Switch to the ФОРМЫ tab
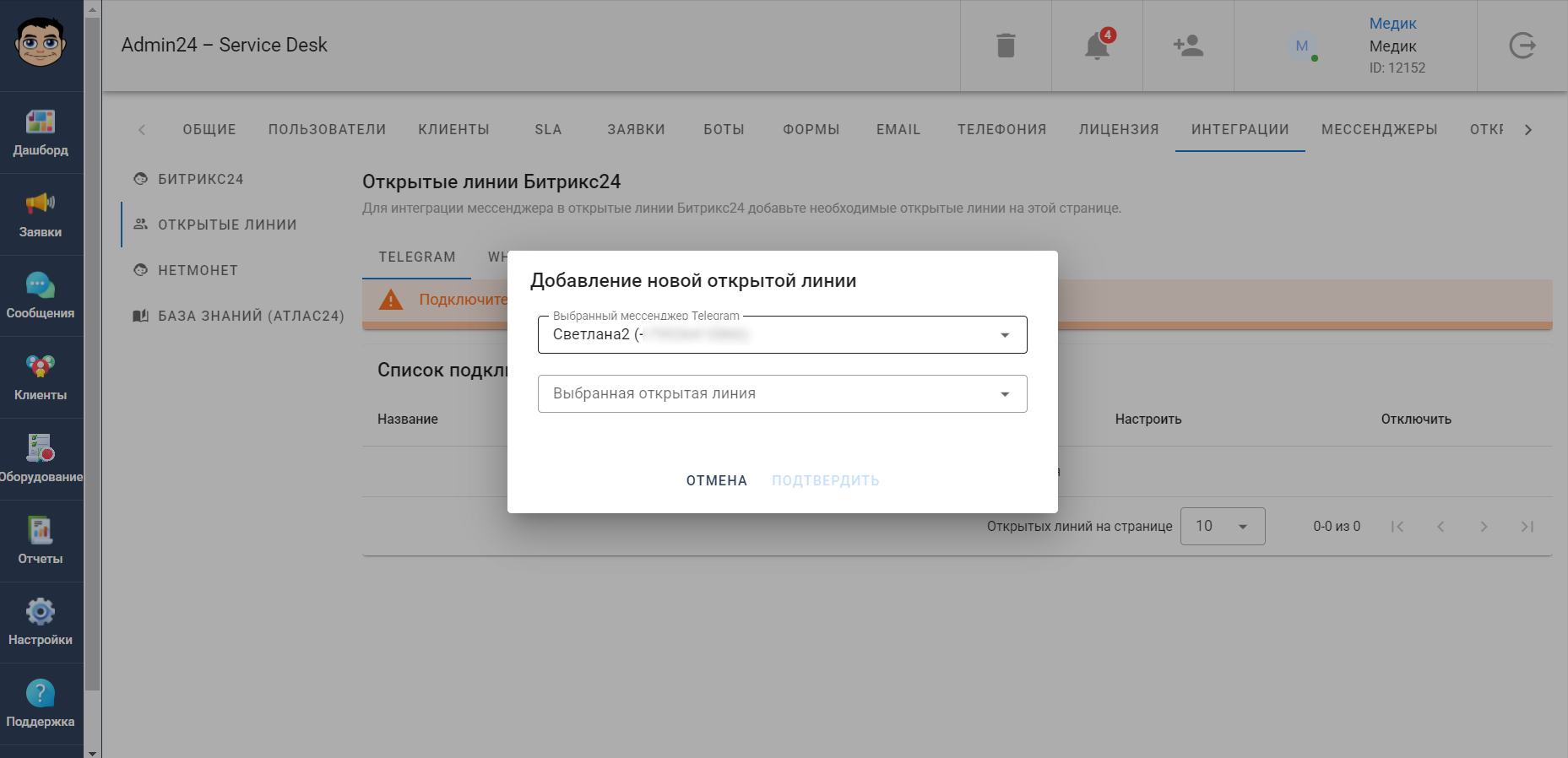 (811, 129)
